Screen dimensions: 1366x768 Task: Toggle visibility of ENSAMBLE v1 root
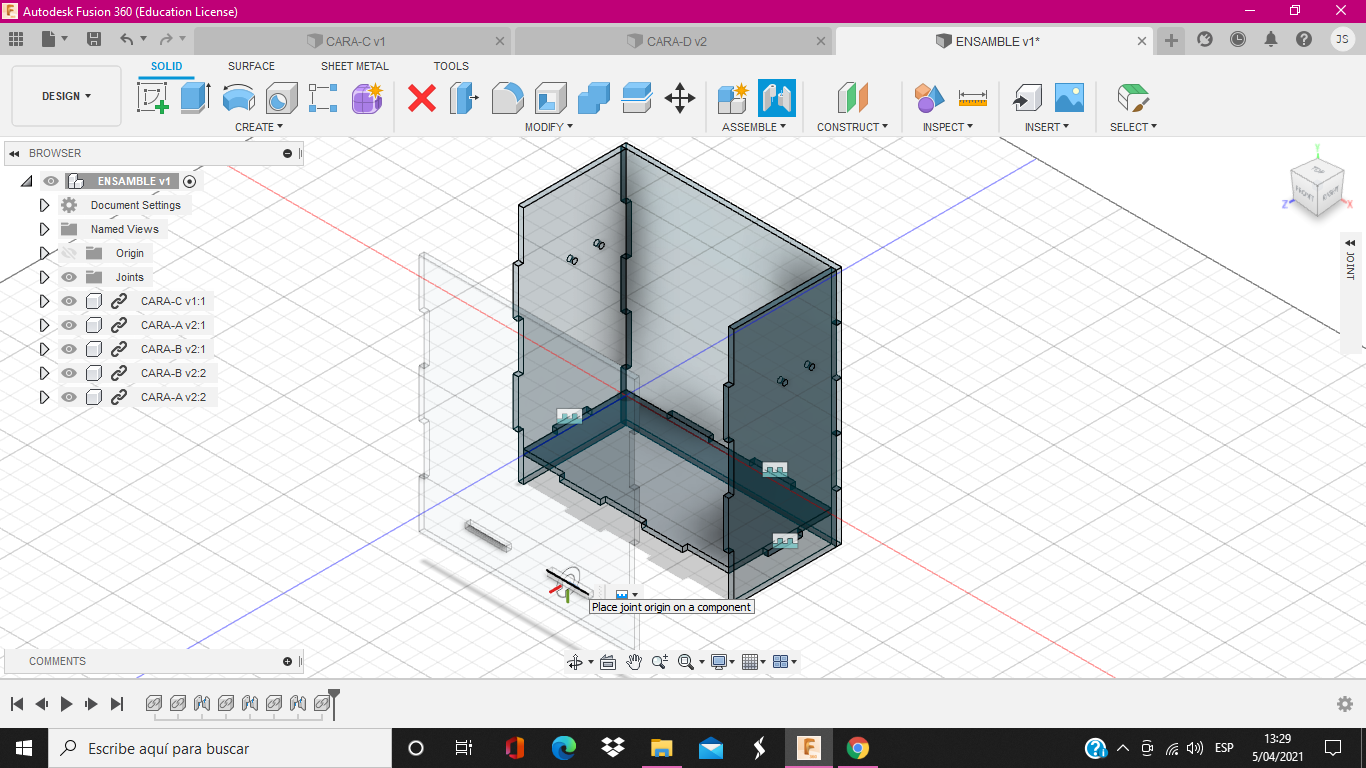pyautogui.click(x=50, y=181)
